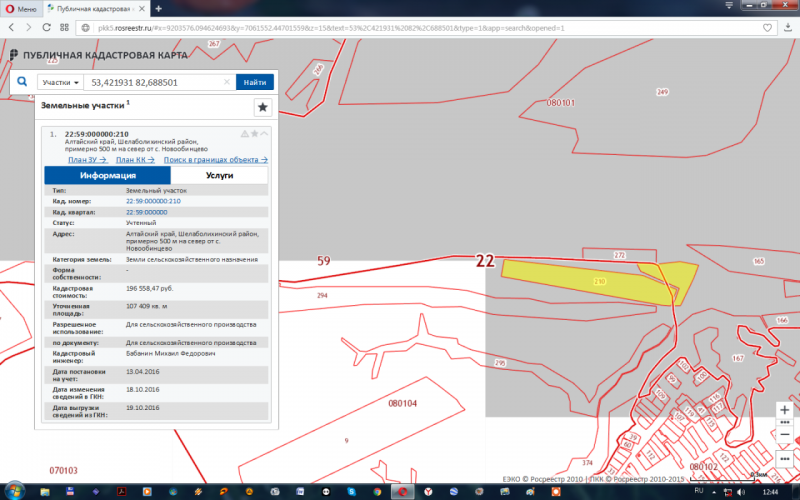800x500 pixels.
Task: Close the Публичная кадастровая browser tab
Action: (x=142, y=9)
